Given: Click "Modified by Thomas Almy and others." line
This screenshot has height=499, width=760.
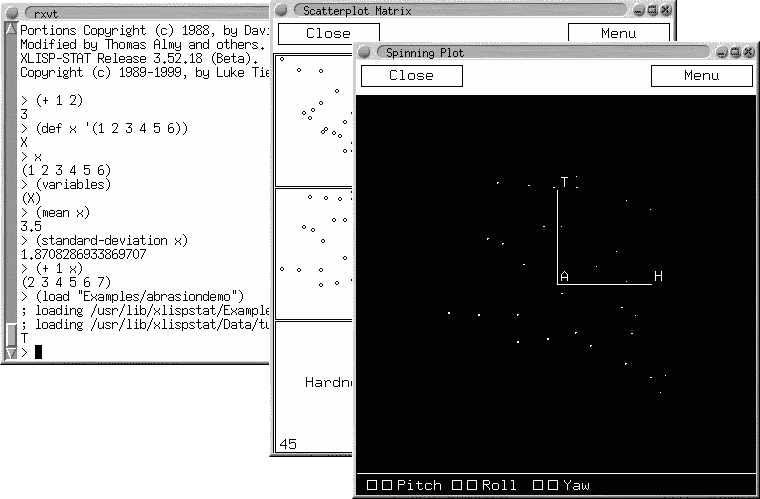Looking at the screenshot, I should 143,45.
